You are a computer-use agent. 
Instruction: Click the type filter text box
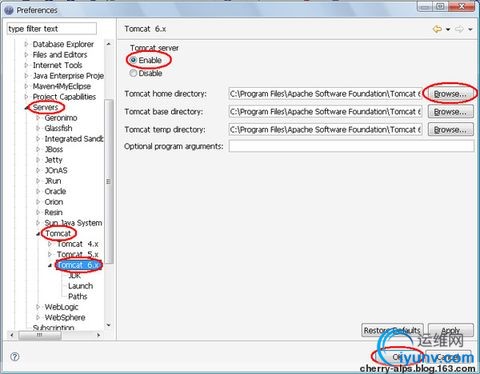[52, 29]
